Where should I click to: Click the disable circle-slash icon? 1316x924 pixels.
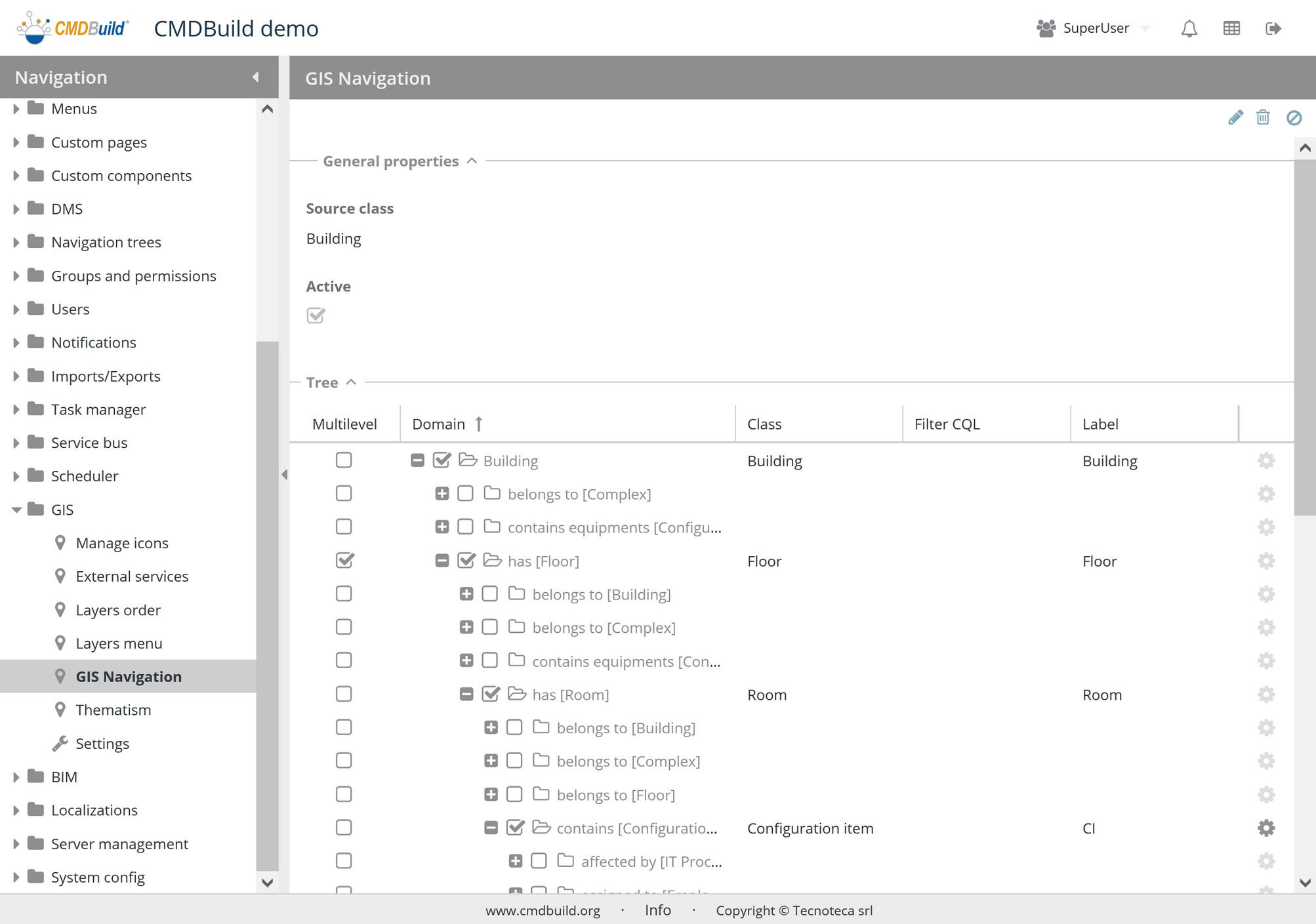1294,117
